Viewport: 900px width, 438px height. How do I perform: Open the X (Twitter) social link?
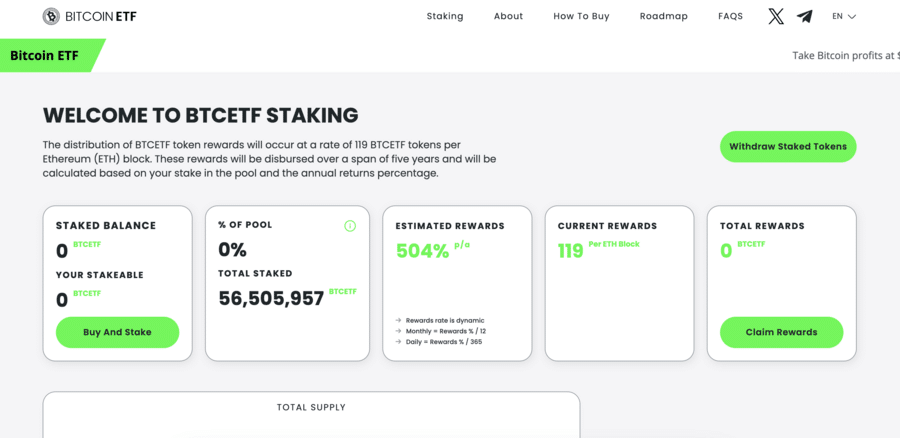pos(776,17)
